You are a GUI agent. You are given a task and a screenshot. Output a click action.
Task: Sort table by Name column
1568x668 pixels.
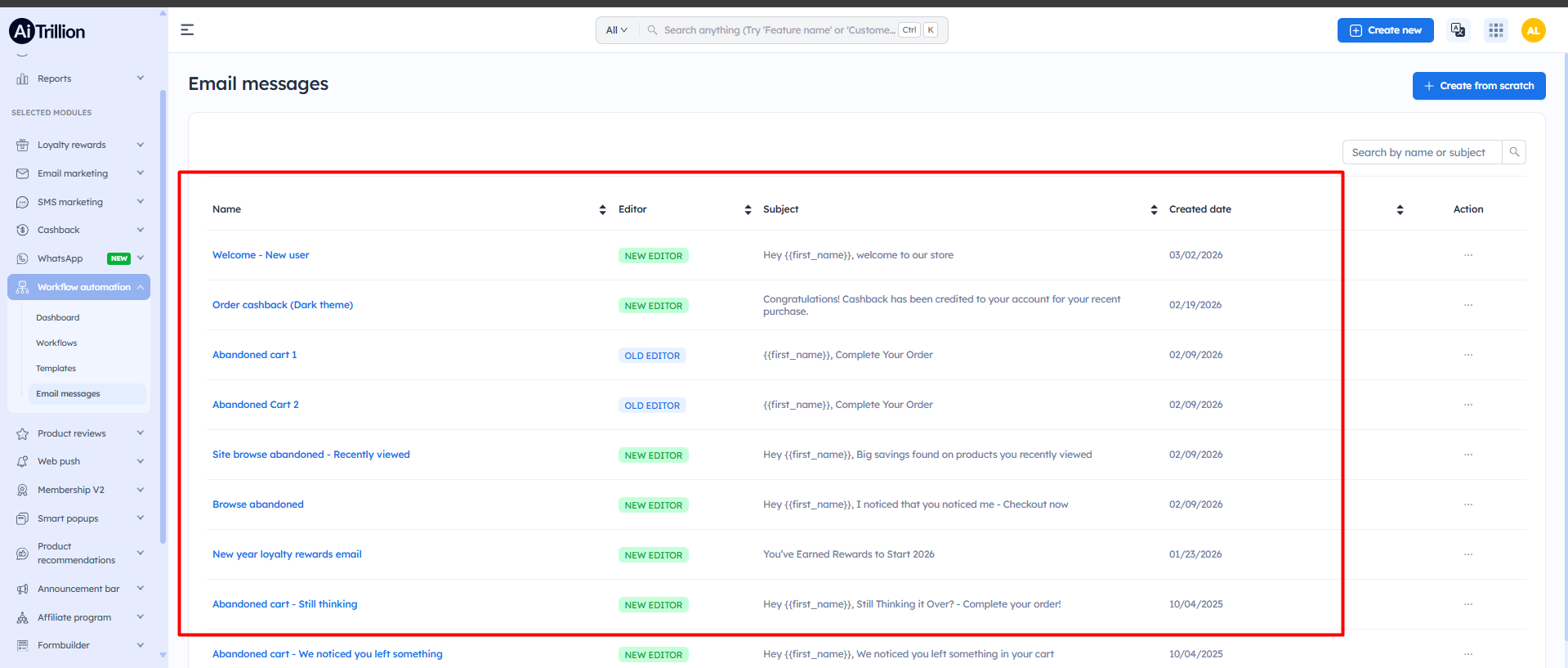coord(602,210)
